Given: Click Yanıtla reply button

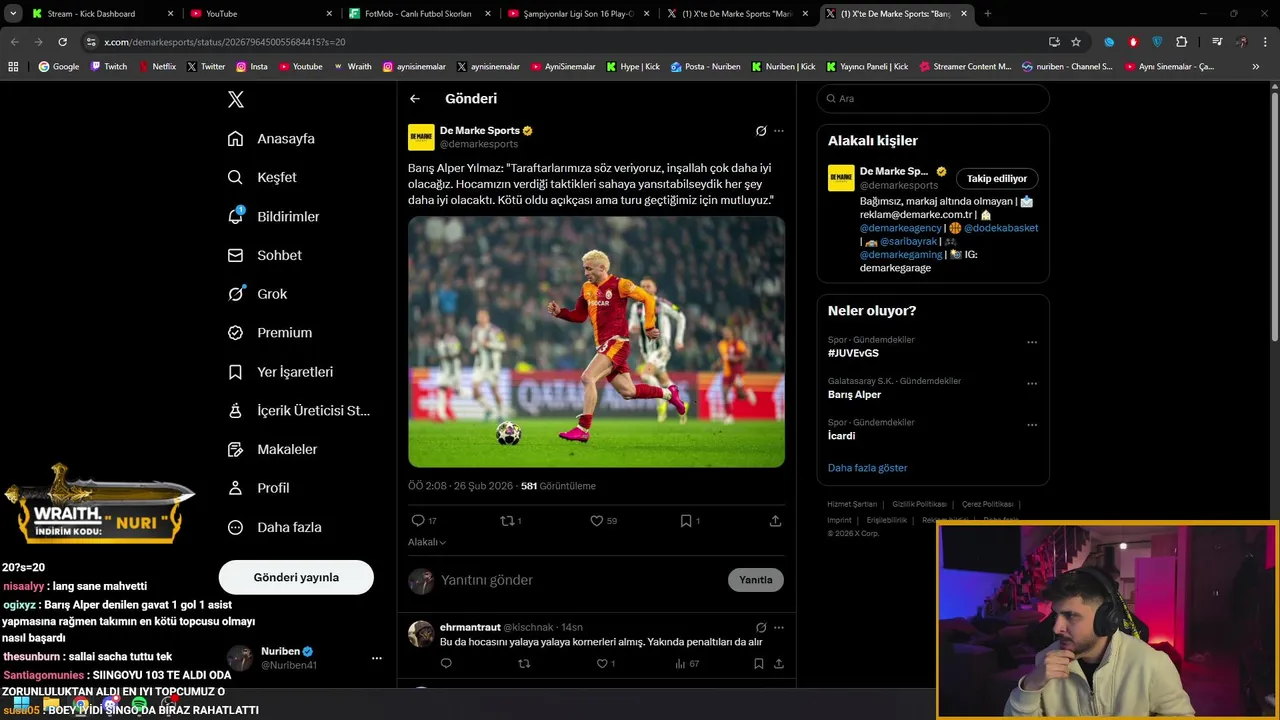Looking at the screenshot, I should click(756, 580).
